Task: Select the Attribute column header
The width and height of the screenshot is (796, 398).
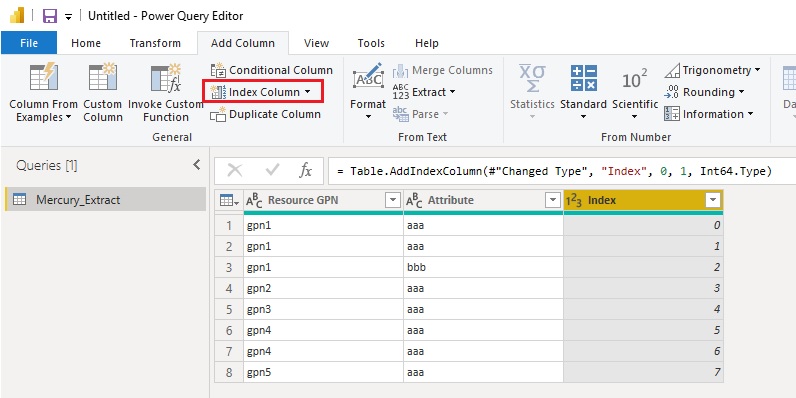Action: click(x=483, y=201)
